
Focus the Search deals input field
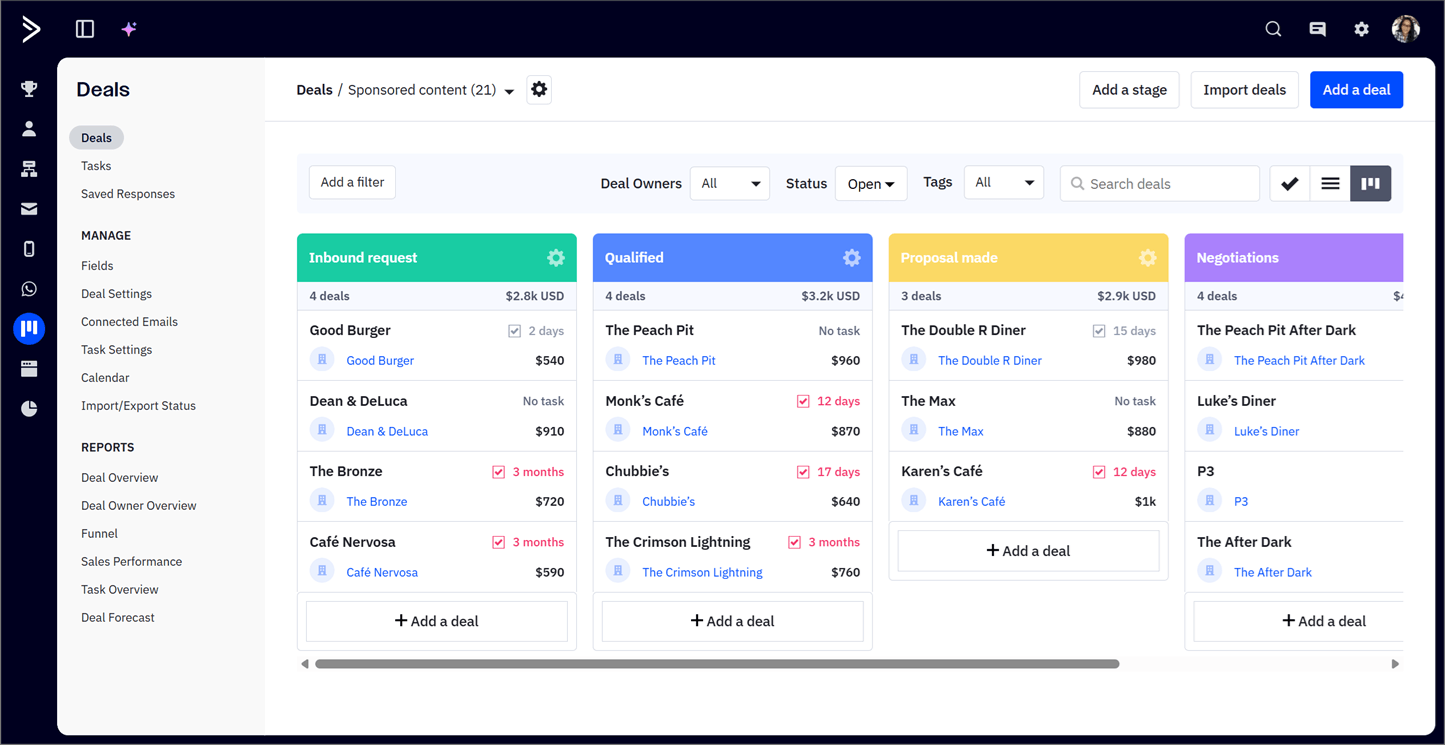[x=1160, y=183]
